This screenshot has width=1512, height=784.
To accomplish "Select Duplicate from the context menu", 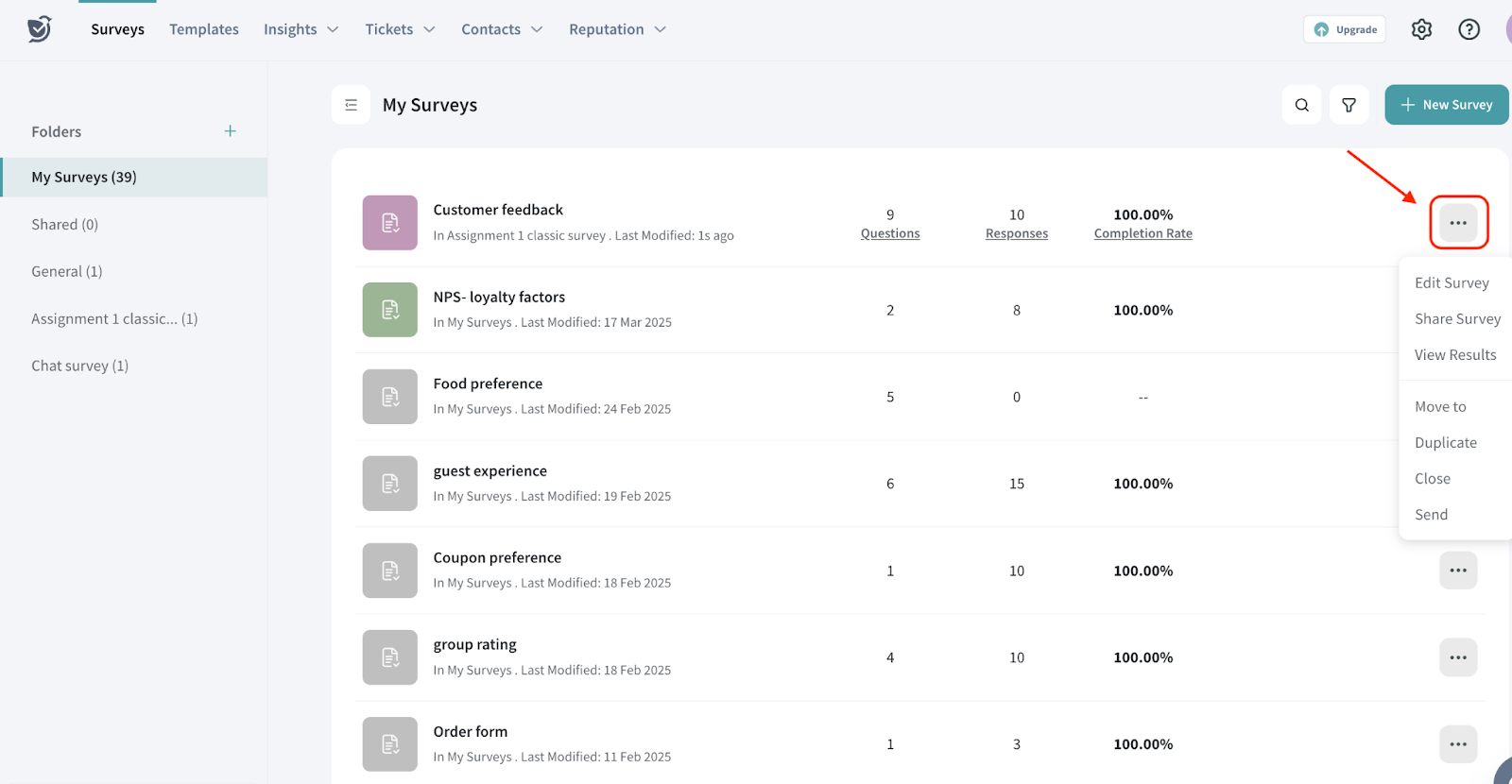I will (1445, 443).
